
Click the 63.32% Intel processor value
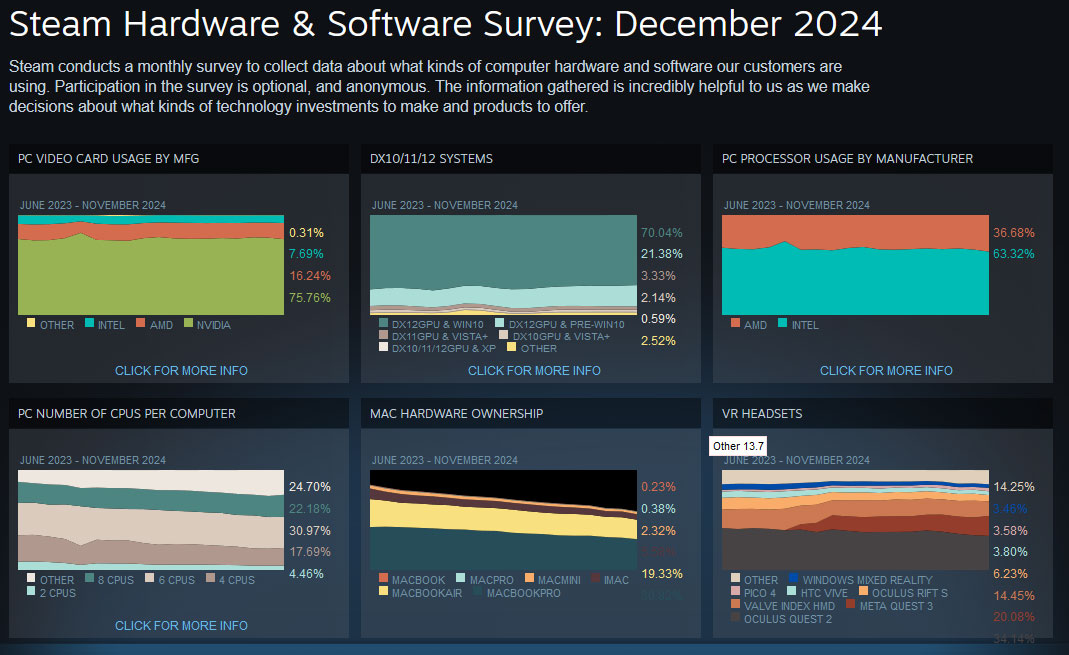point(1014,254)
